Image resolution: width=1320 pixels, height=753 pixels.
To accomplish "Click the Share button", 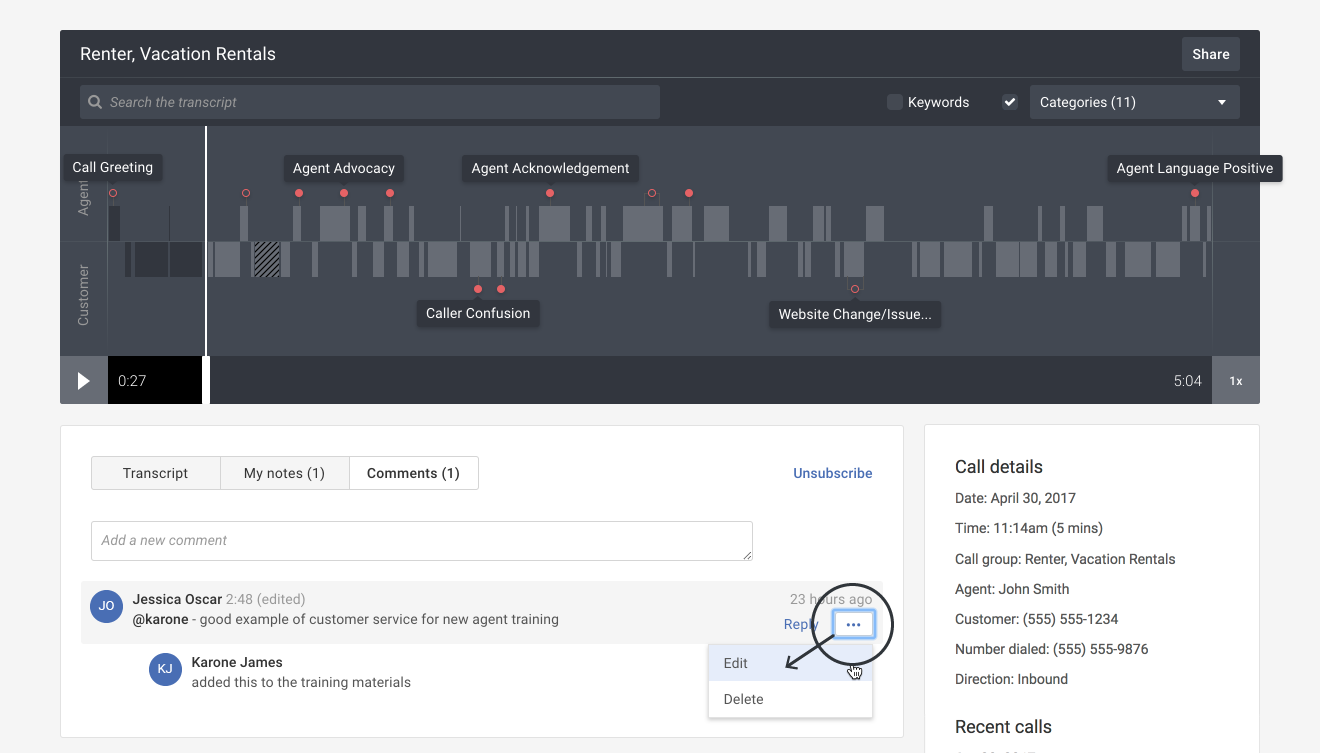I will [x=1210, y=53].
